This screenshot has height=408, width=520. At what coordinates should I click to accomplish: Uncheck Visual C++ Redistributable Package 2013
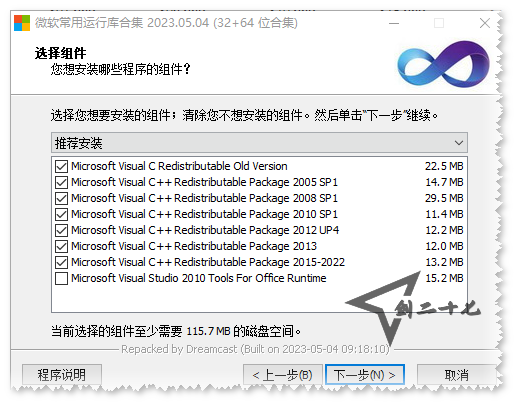pyautogui.click(x=61, y=246)
